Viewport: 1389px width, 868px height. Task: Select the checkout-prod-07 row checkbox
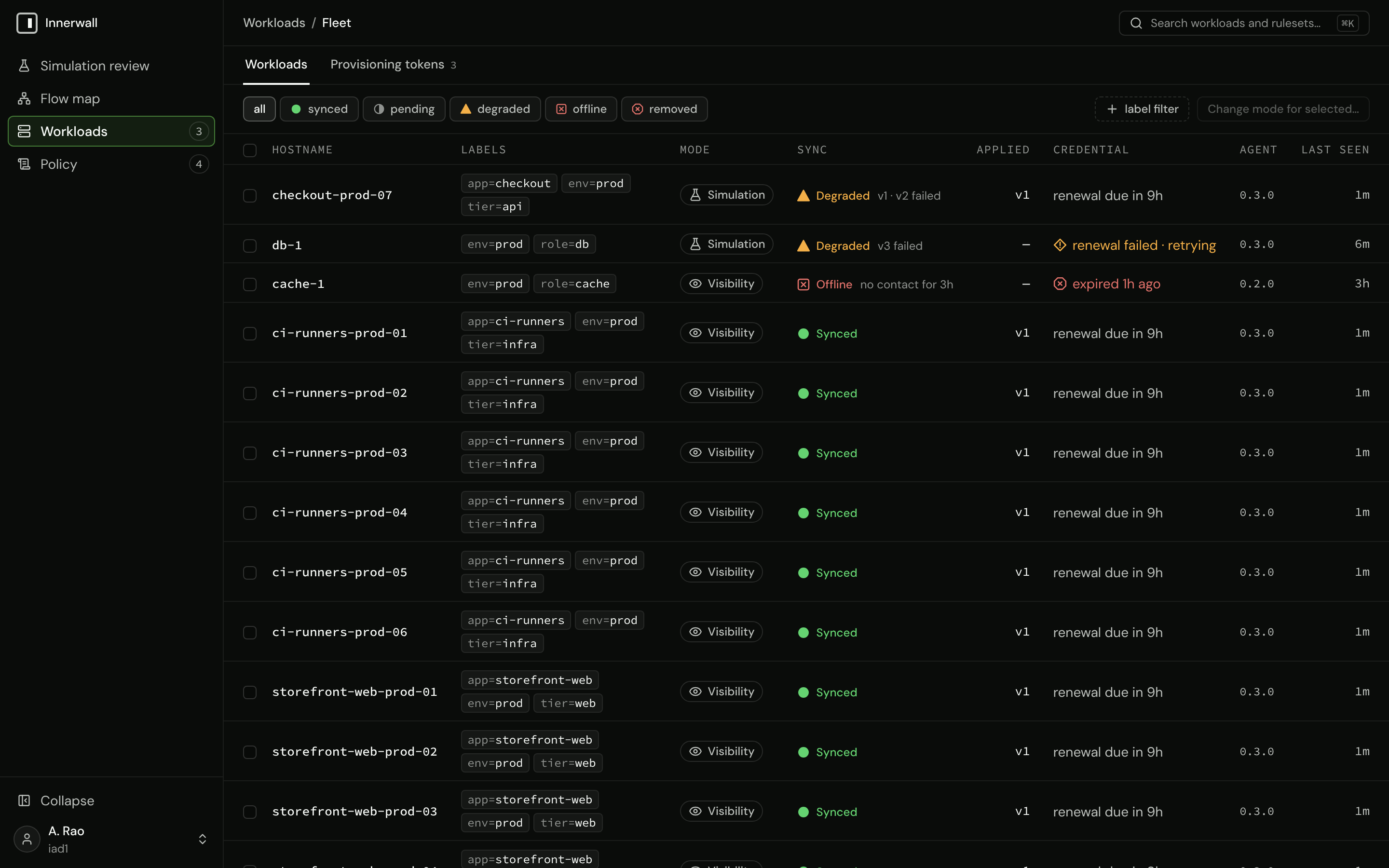[250, 196]
